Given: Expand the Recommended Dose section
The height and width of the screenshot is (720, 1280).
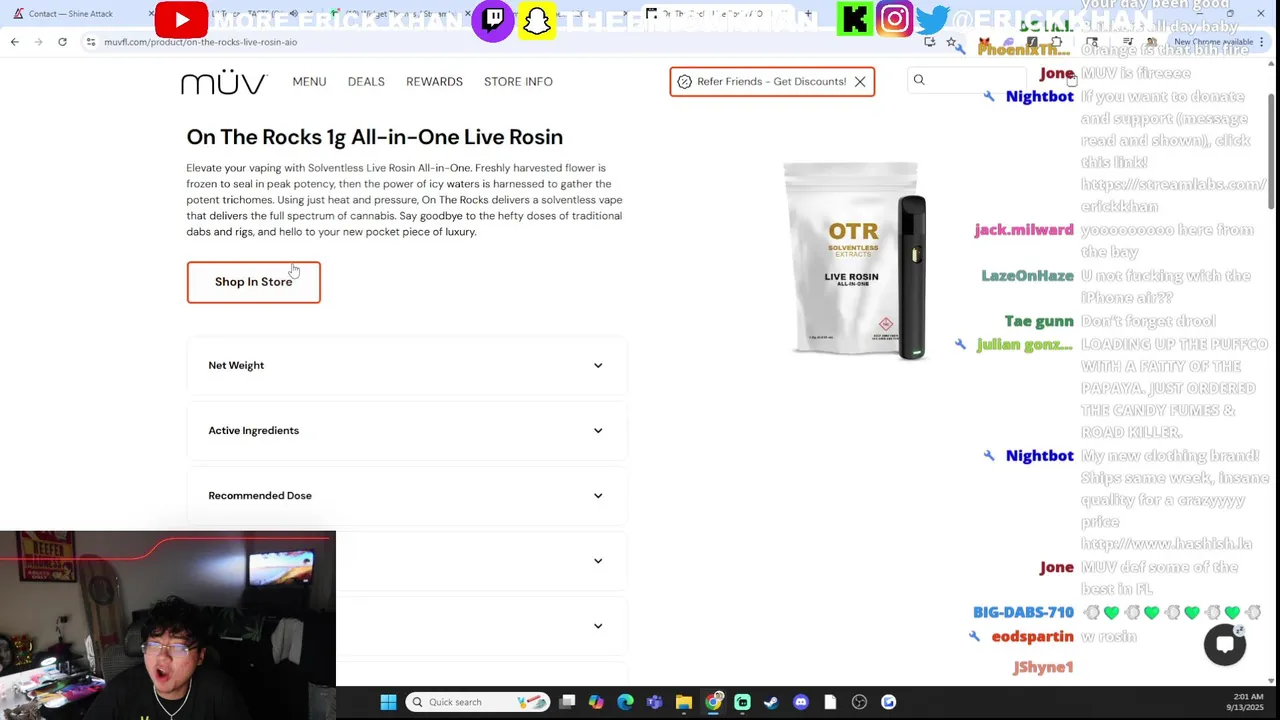Looking at the screenshot, I should coord(405,496).
